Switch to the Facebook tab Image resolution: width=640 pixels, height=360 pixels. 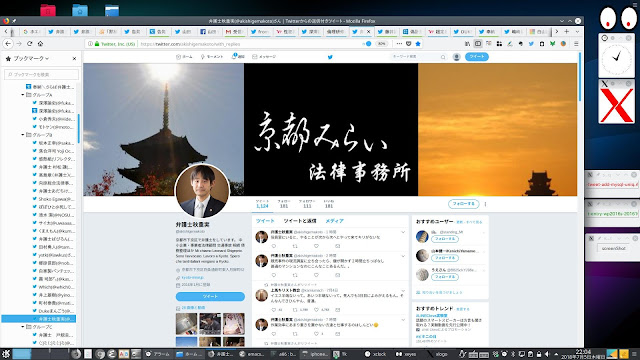click(x=209, y=31)
